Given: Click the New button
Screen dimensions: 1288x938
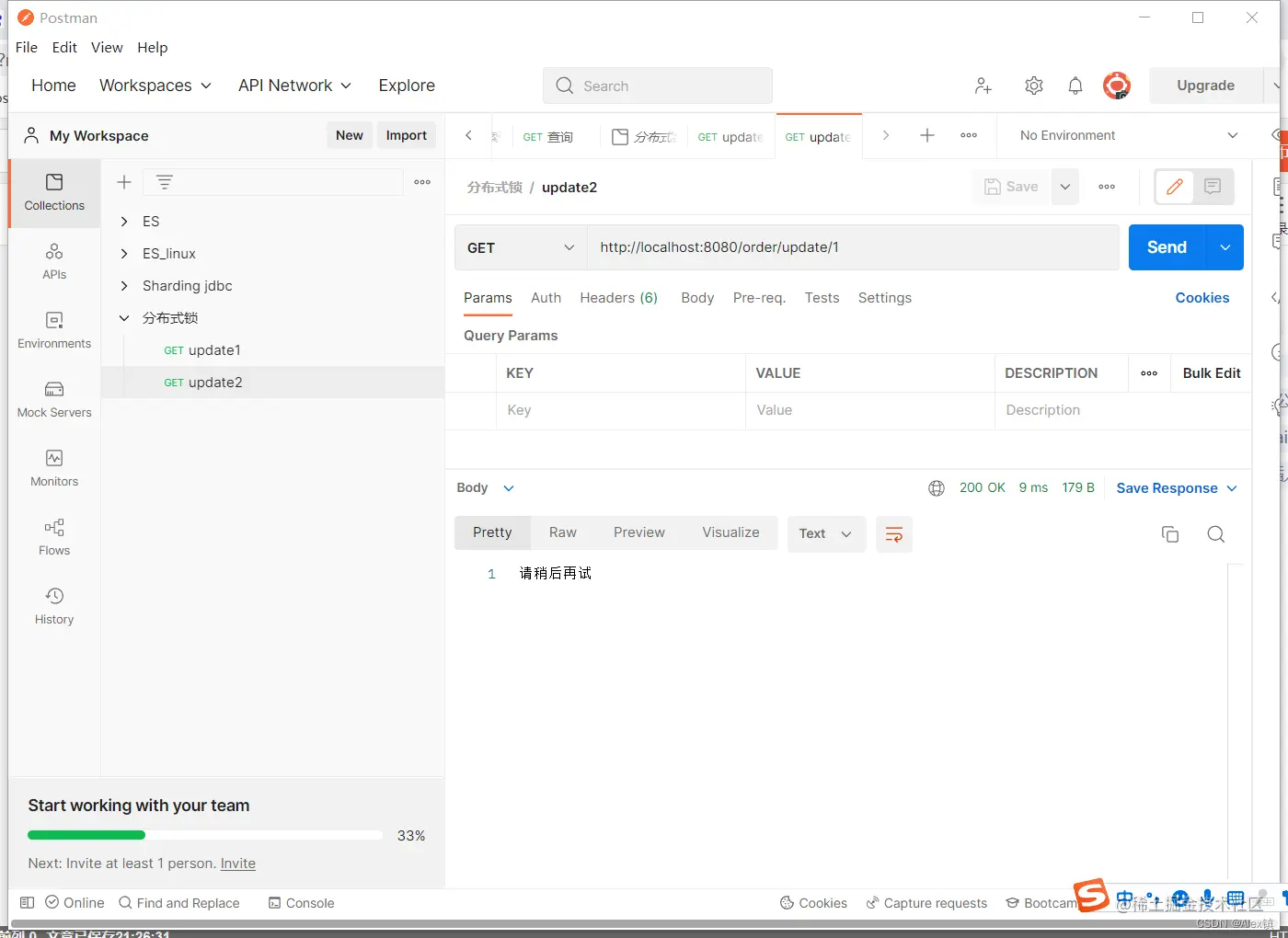Looking at the screenshot, I should [x=350, y=135].
